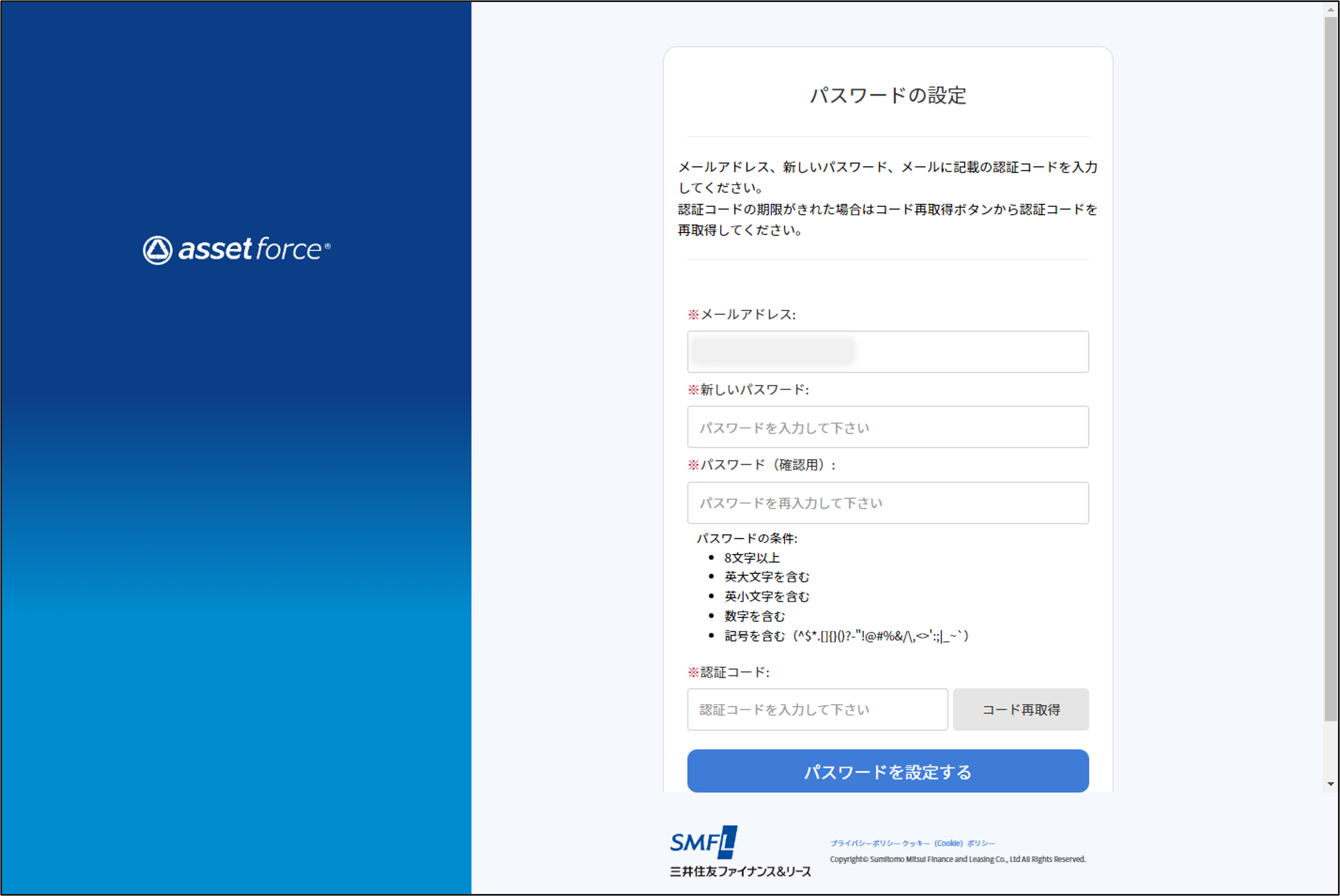Click the パスワードの設定 heading
Image resolution: width=1340 pixels, height=896 pixels.
point(888,96)
